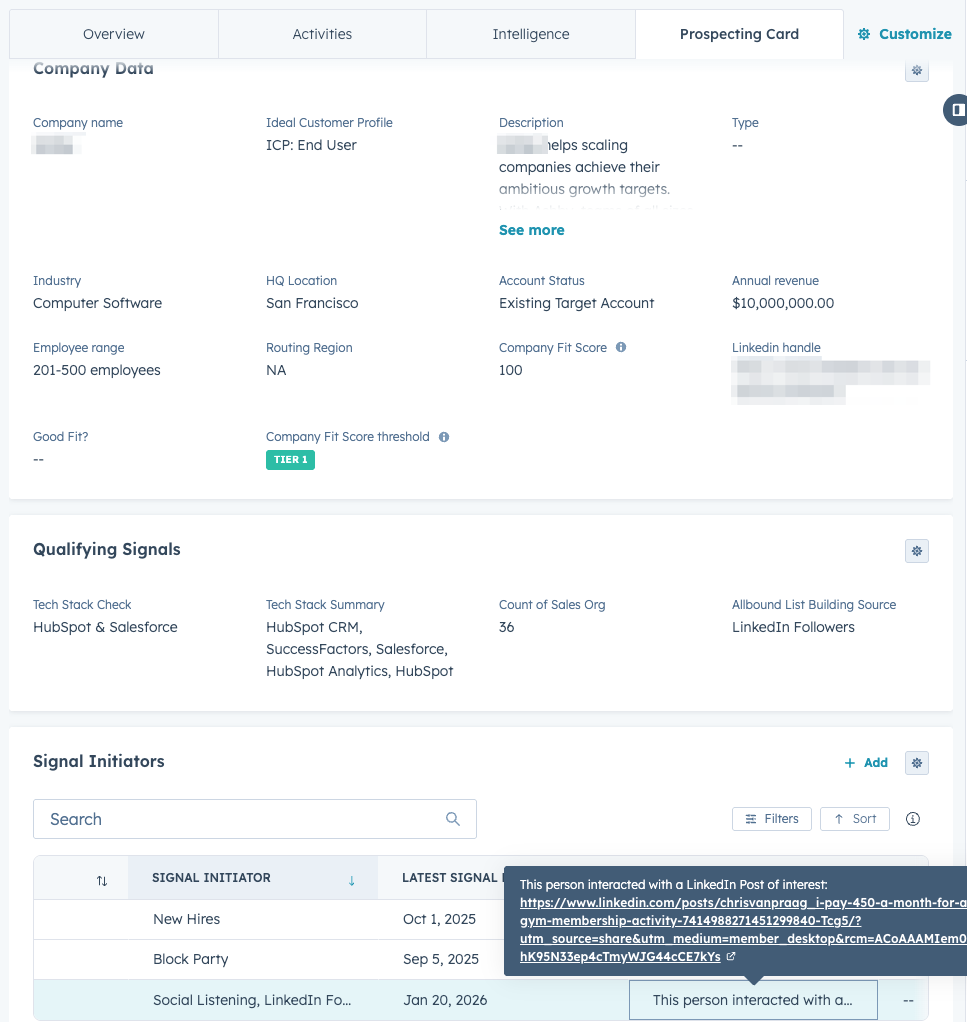This screenshot has height=1022, width=967.
Task: Switch to the Overview tab
Action: (114, 34)
